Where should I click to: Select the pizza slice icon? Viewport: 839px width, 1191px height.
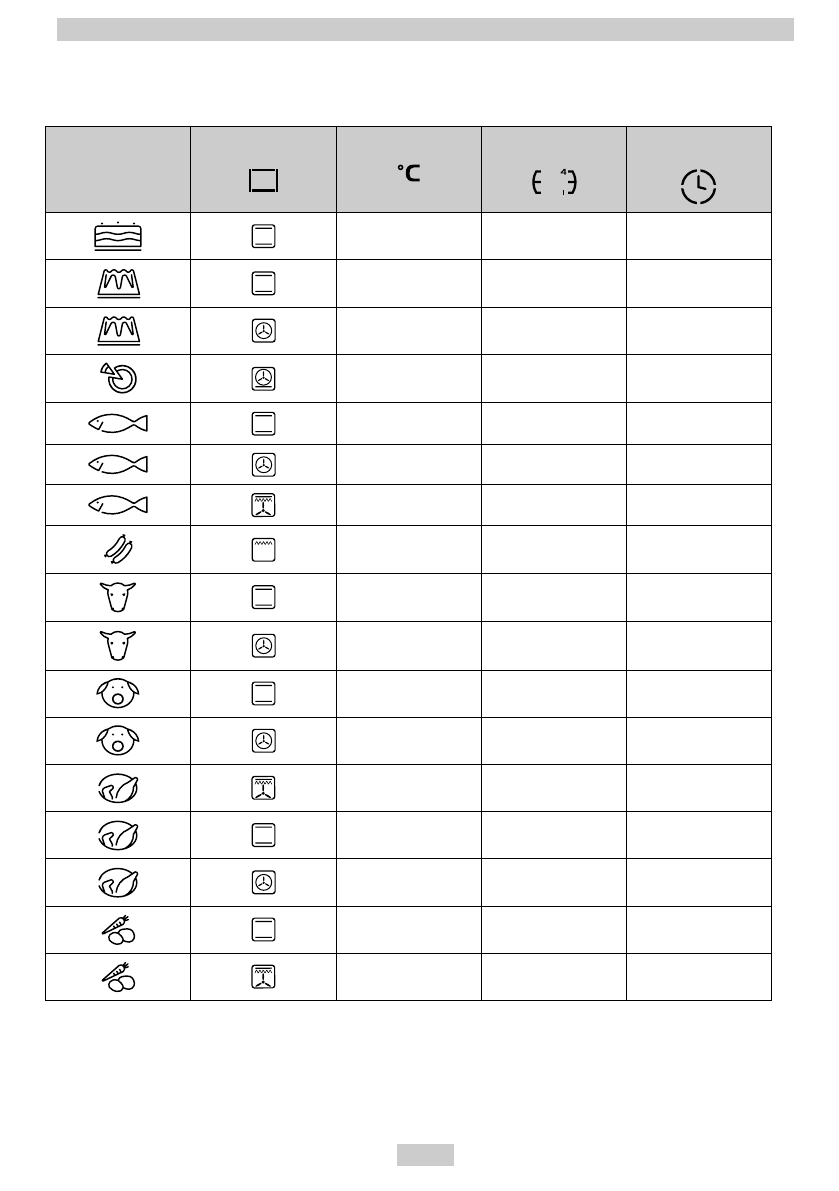[118, 378]
